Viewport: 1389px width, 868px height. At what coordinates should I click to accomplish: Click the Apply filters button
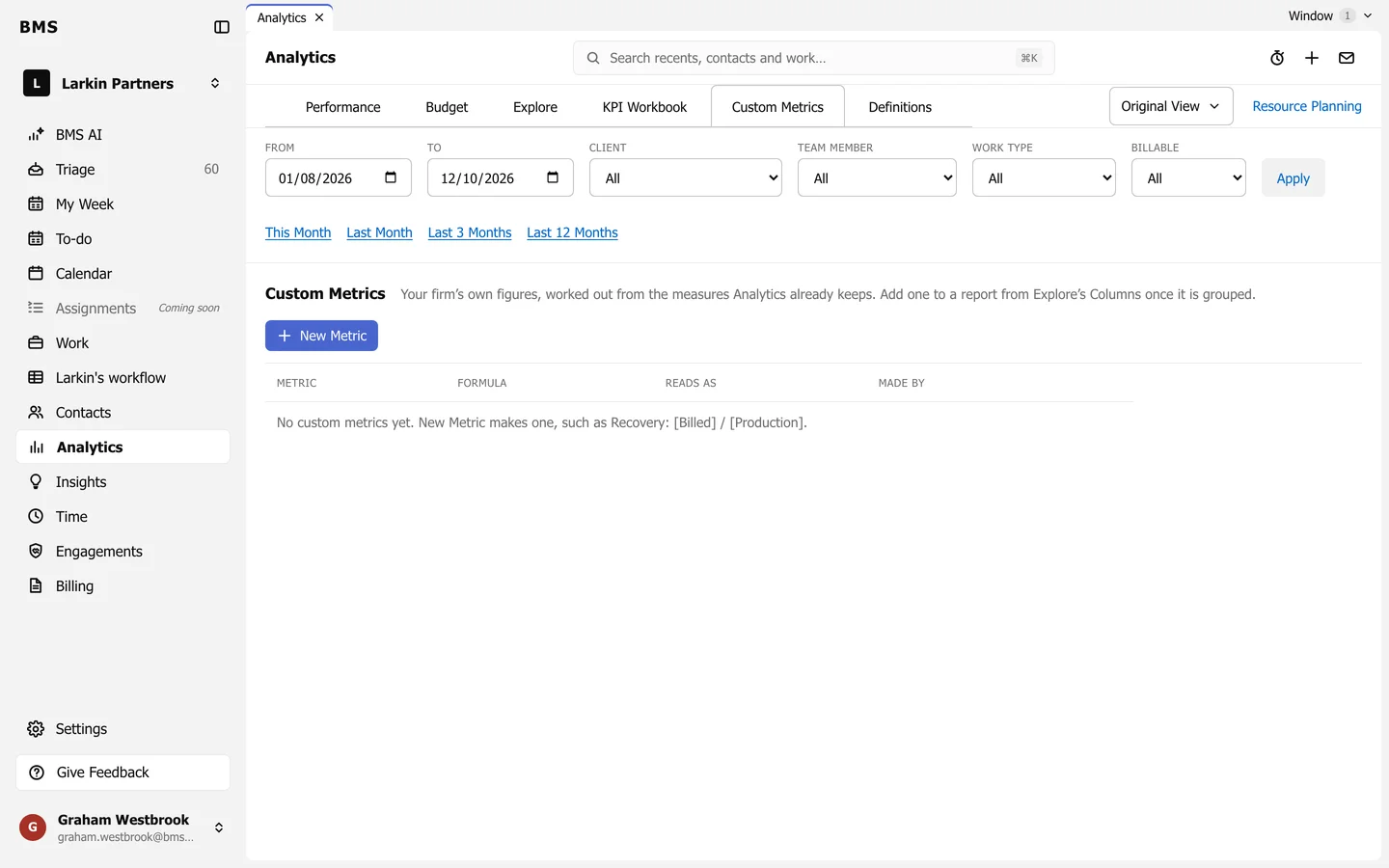[1294, 178]
